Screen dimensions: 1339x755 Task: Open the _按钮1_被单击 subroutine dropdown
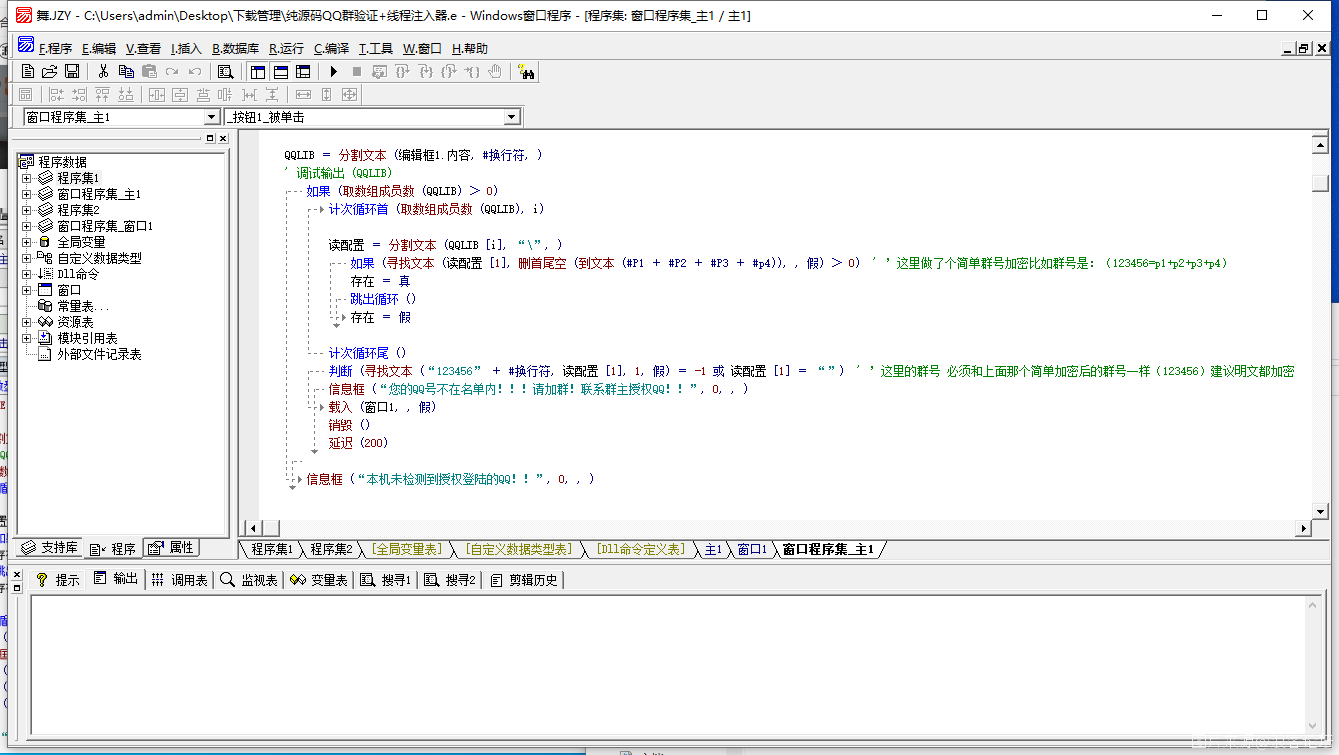pos(512,117)
